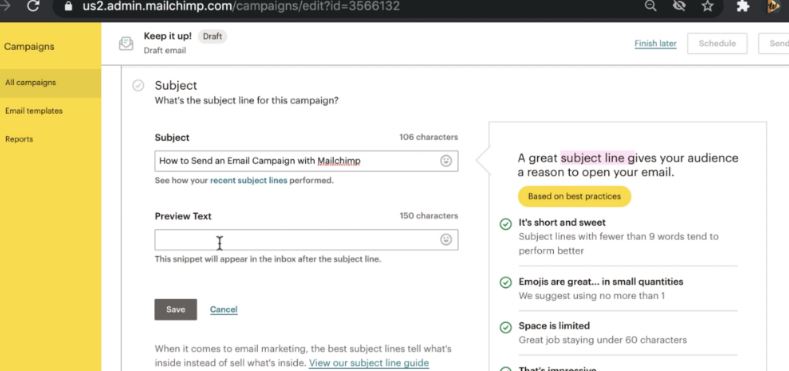Click the Draft email label under title
The width and height of the screenshot is (789, 371).
coord(165,50)
